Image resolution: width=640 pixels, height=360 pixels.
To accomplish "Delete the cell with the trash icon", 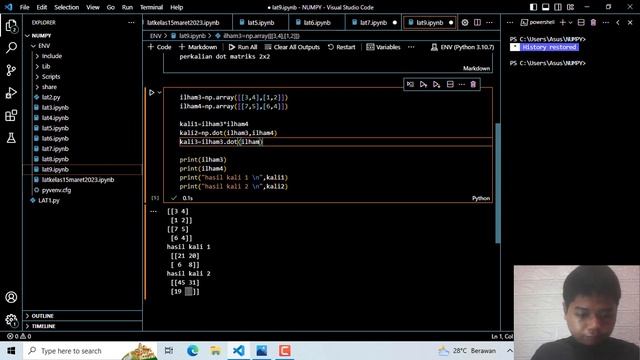I will click(x=473, y=84).
